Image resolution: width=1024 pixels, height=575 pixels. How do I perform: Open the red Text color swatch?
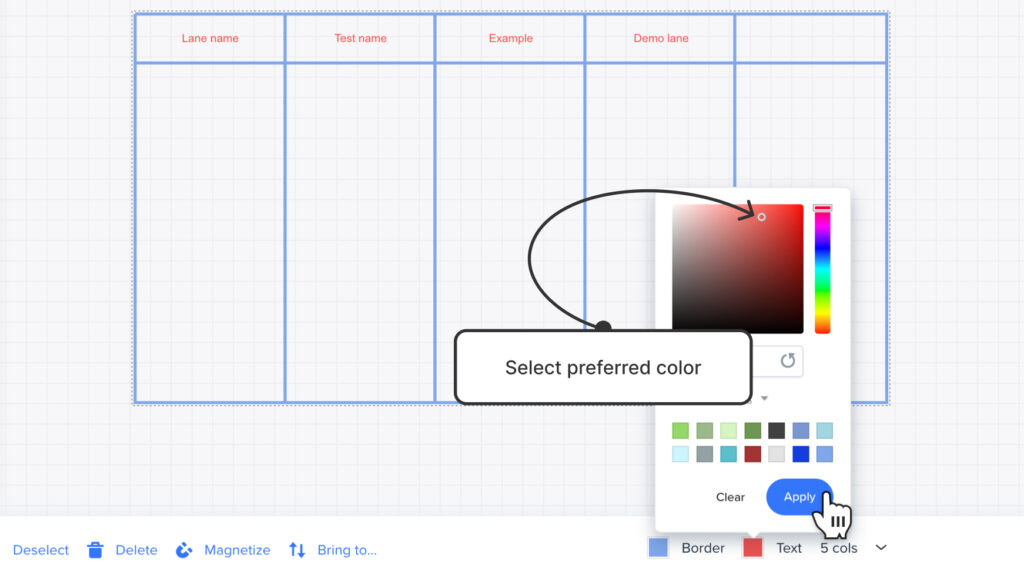[753, 548]
